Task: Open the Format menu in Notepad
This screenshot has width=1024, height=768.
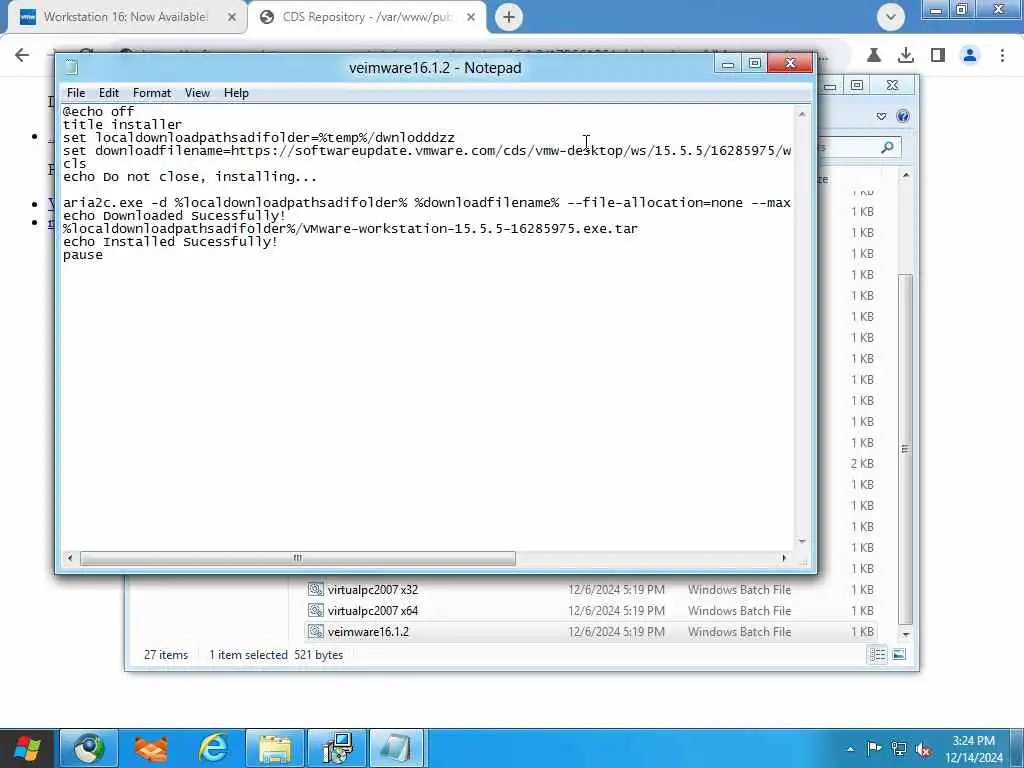Action: 152,93
